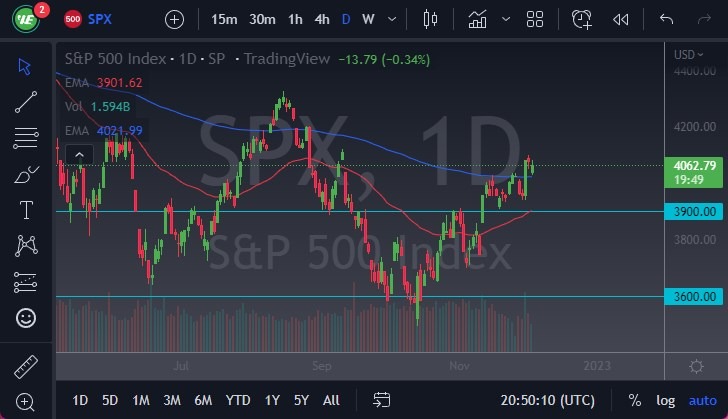Viewport: 728px width, 419px height.
Task: Open chart settings gear icon
Action: pos(696,367)
